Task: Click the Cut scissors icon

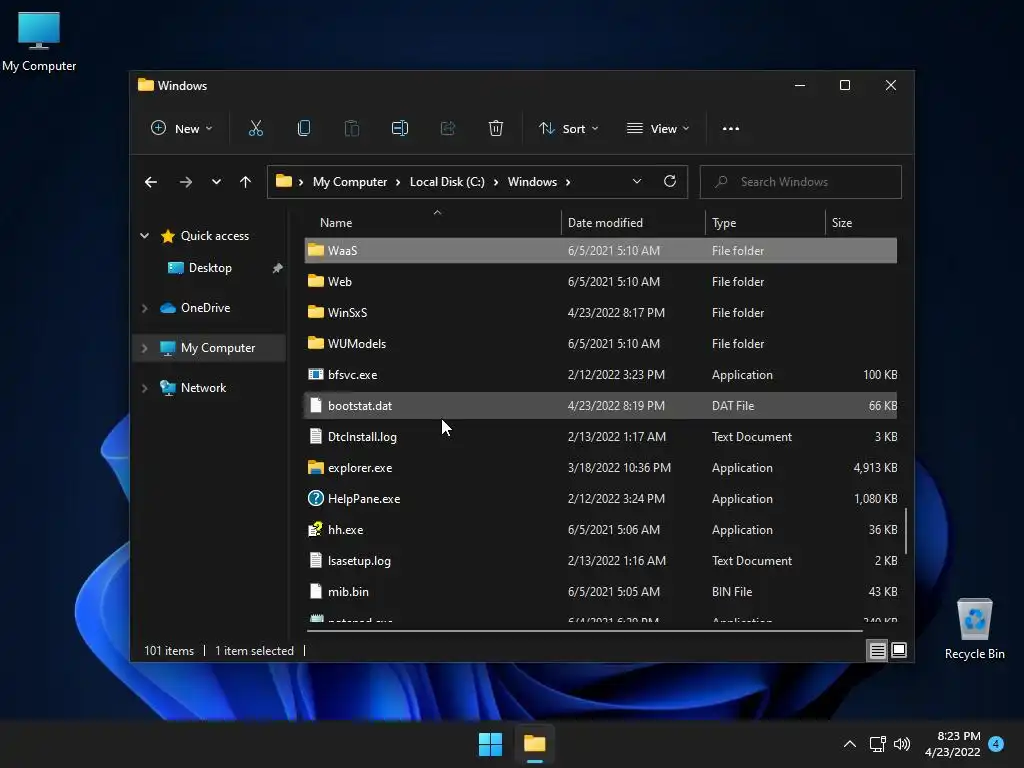Action: click(x=255, y=129)
